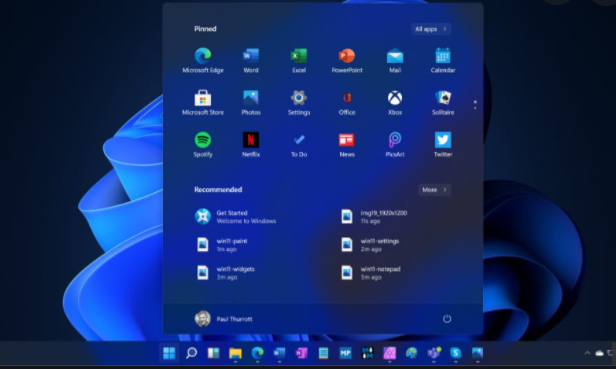Open Affinity Photo from the taskbar
This screenshot has width=616, height=369.
point(389,353)
